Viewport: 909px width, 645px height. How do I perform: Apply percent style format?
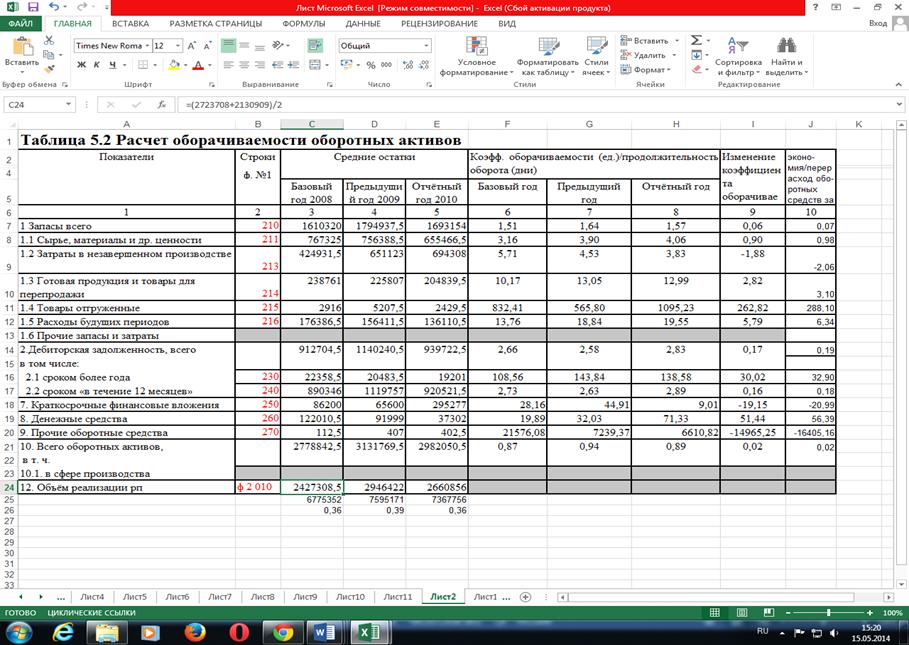pos(372,65)
